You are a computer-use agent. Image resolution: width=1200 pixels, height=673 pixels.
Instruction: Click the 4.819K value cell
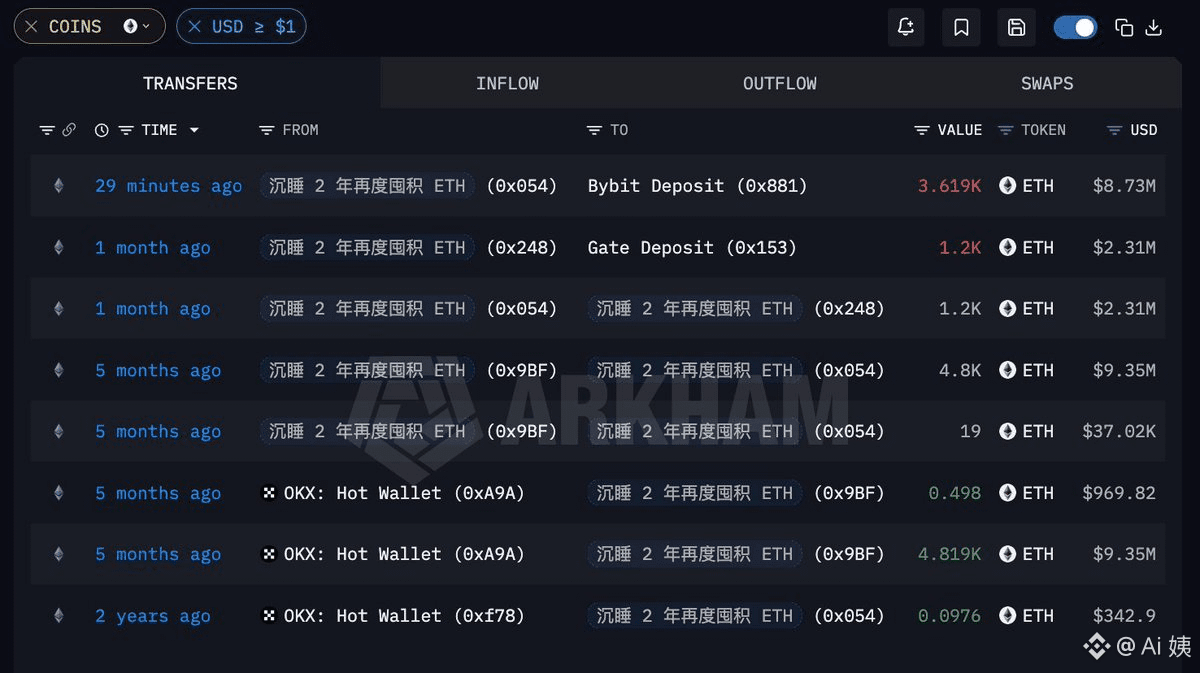click(x=949, y=554)
